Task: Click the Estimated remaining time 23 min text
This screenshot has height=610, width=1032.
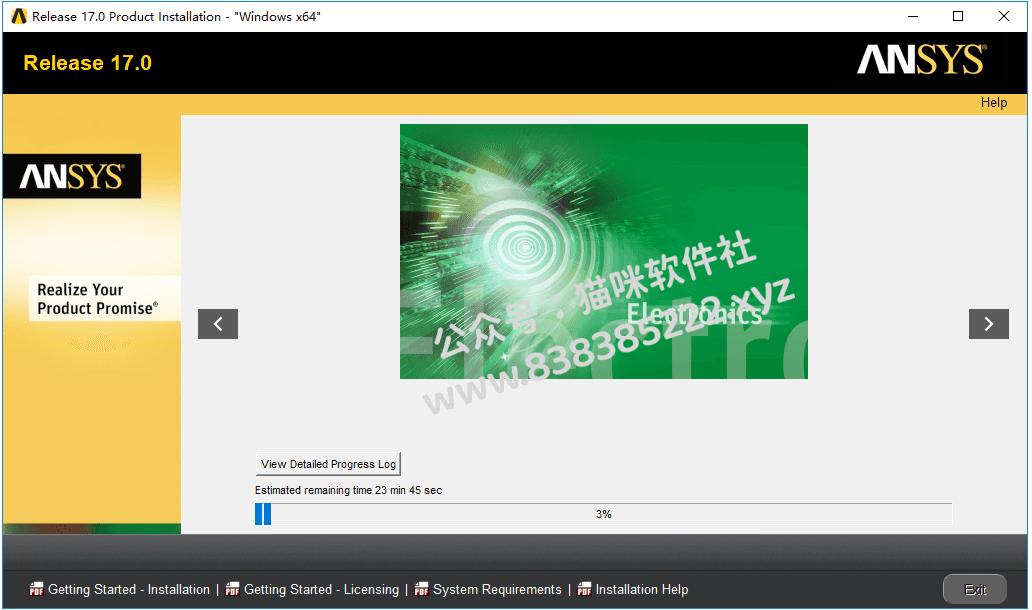Action: (348, 490)
